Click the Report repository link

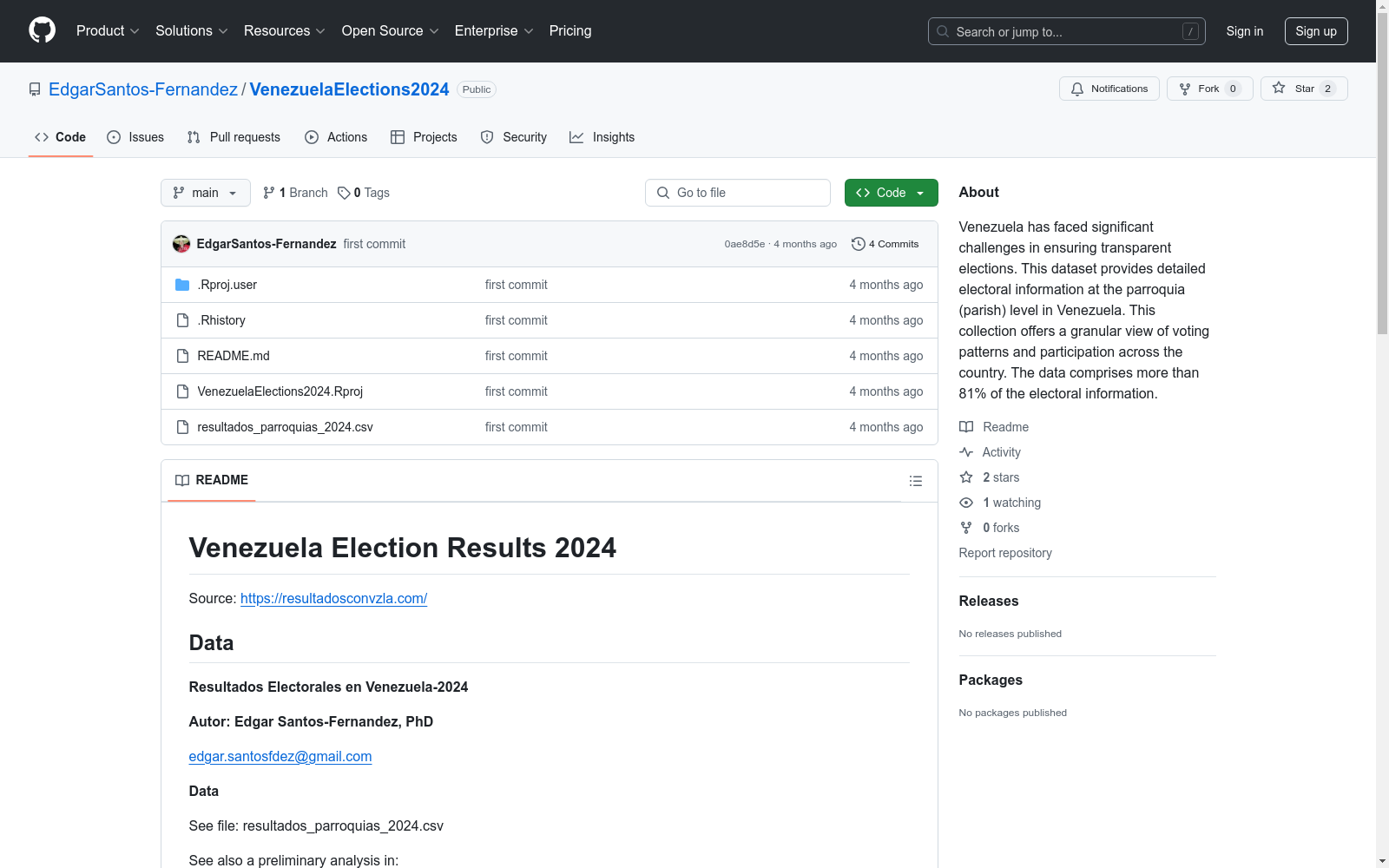pyautogui.click(x=1005, y=553)
